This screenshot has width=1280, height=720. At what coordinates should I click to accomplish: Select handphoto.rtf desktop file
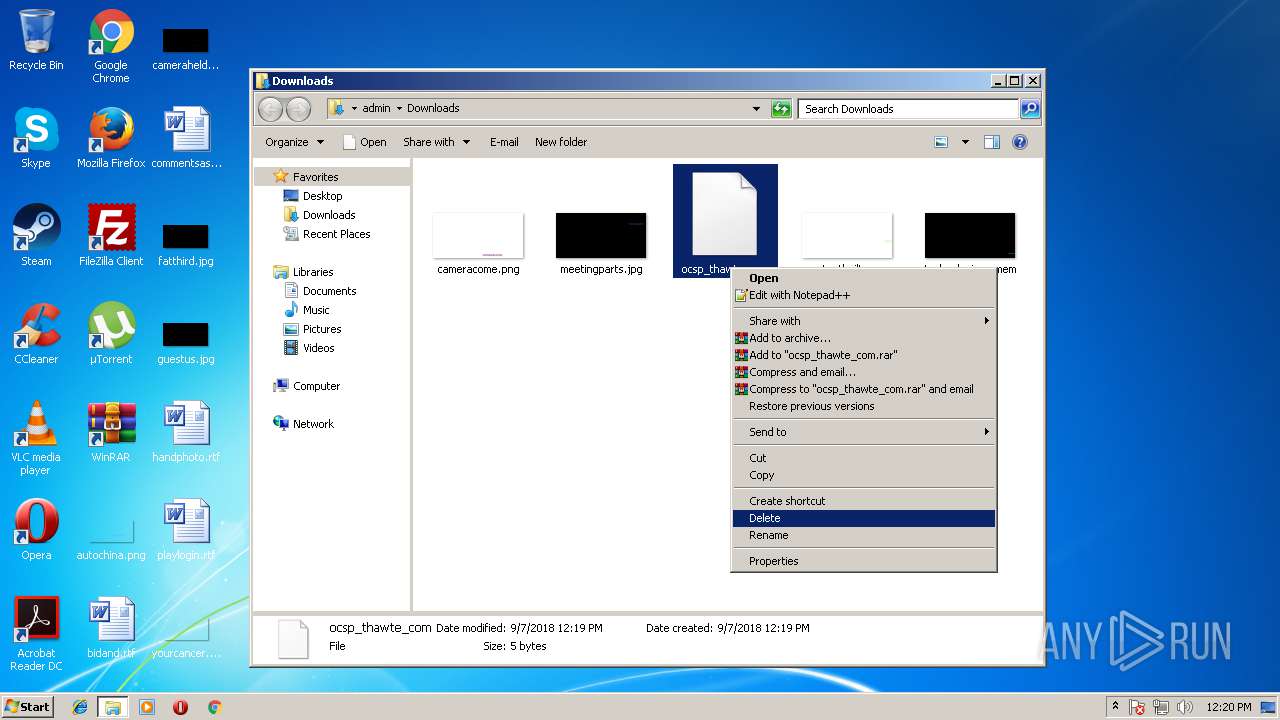click(x=186, y=432)
